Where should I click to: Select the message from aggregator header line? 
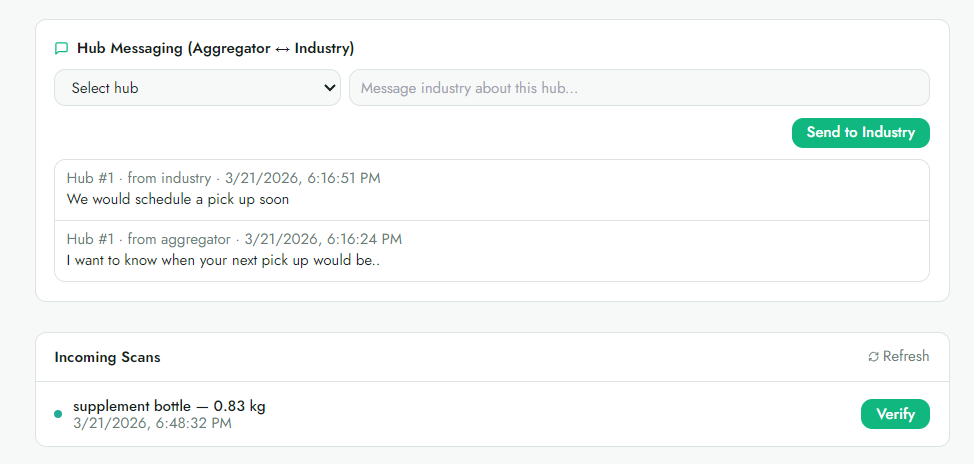[234, 239]
